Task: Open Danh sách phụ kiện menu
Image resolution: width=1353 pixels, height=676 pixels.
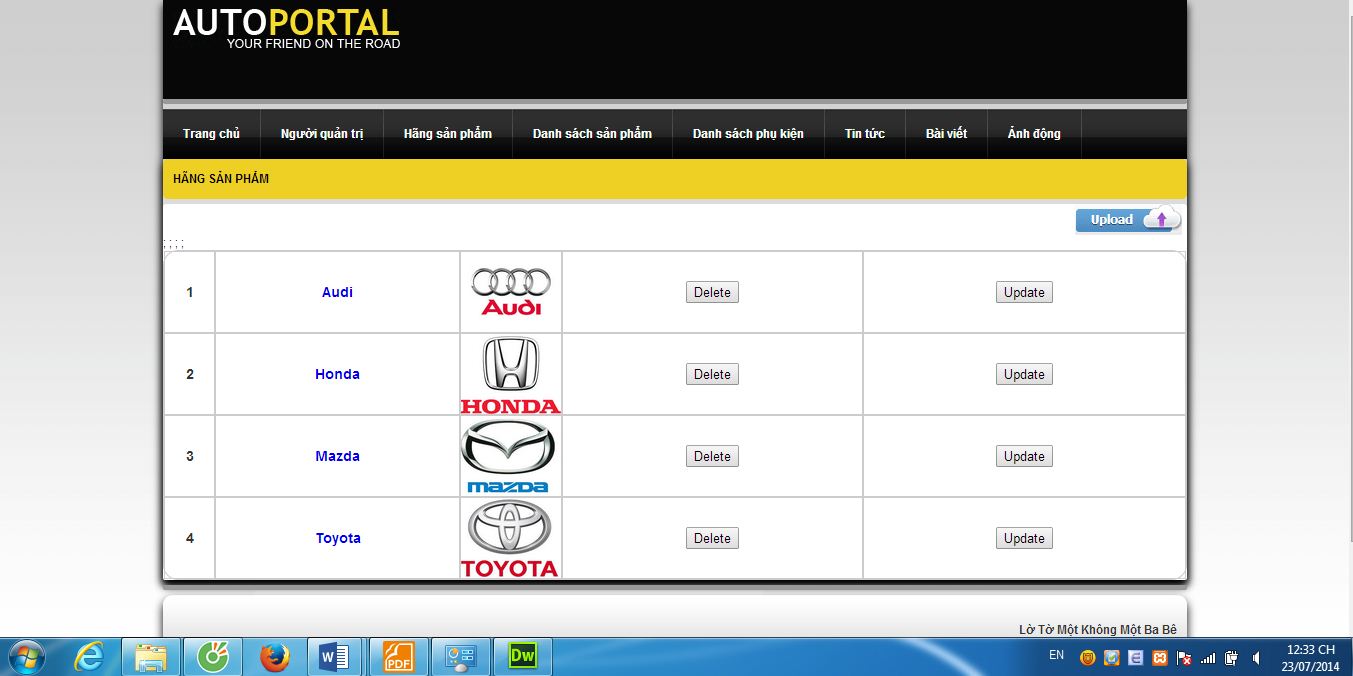Action: (748, 134)
